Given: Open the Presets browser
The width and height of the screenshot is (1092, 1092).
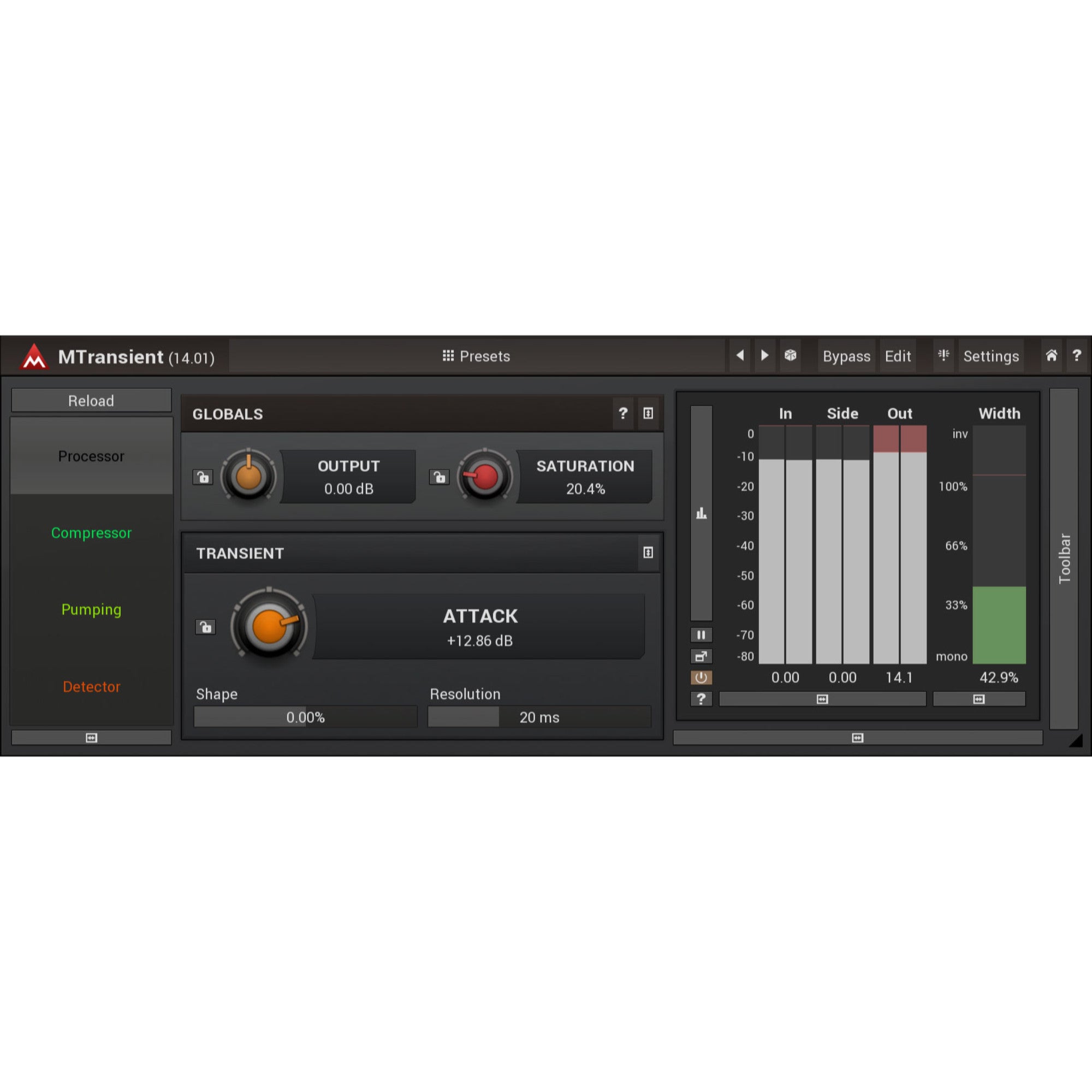Looking at the screenshot, I should pos(477,356).
